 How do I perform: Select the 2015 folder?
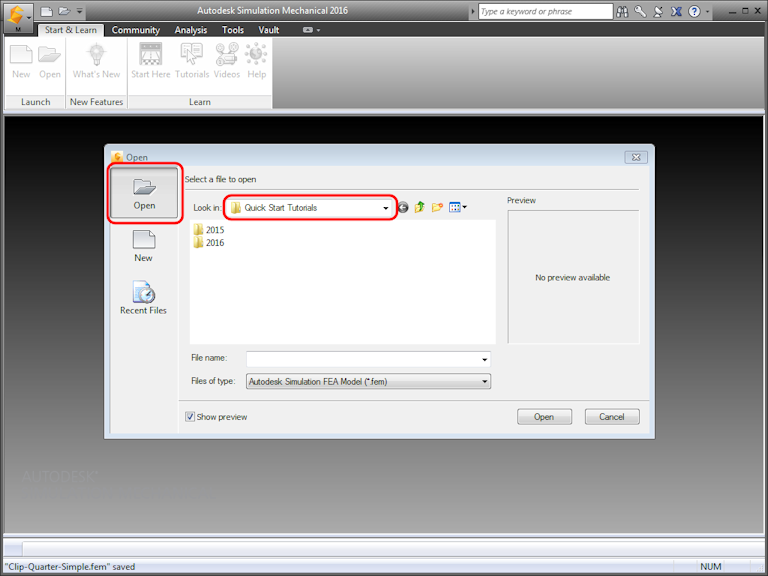pos(209,230)
